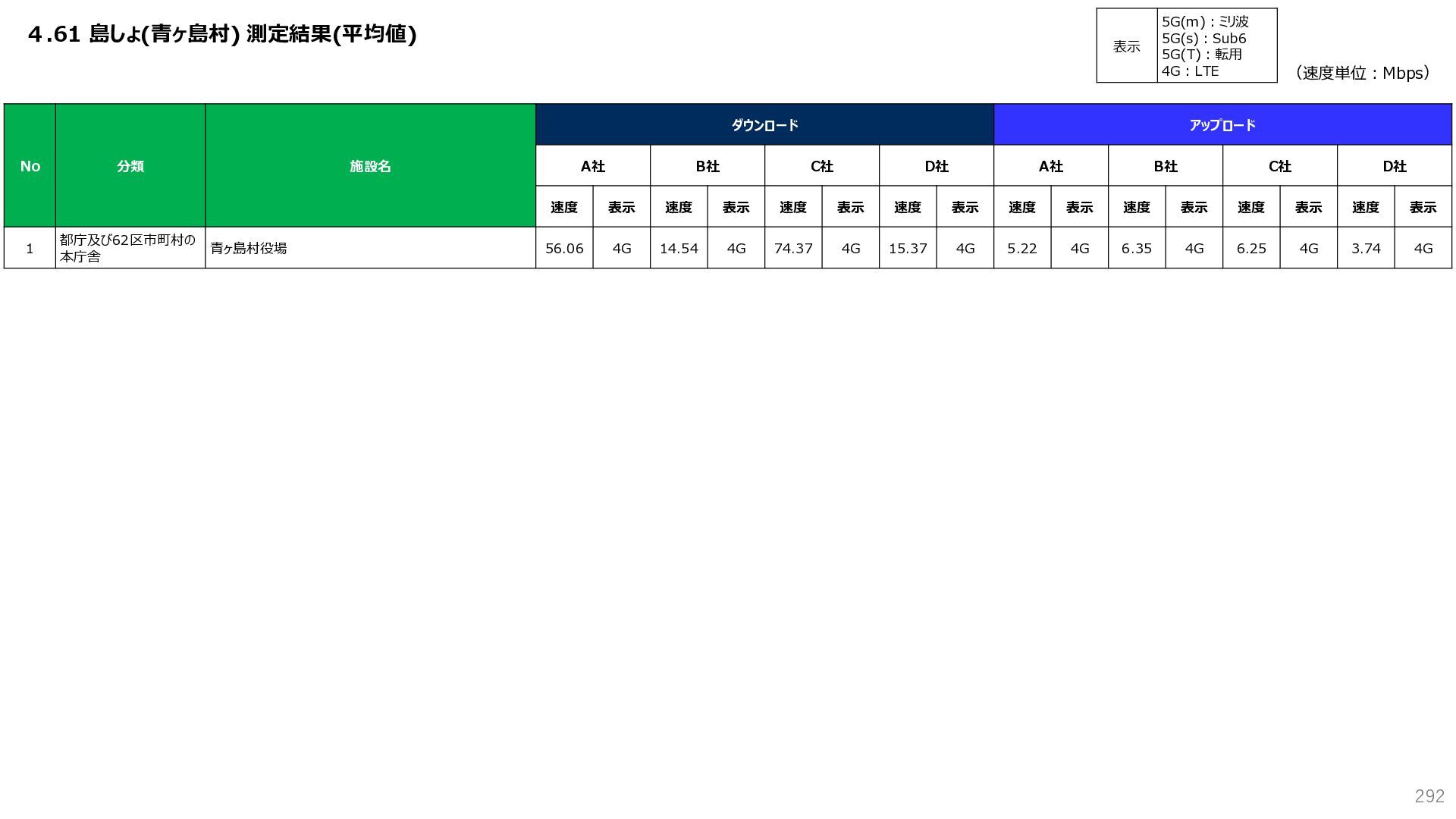
Task: Click upload speed value 5.22
Action: [x=1021, y=248]
